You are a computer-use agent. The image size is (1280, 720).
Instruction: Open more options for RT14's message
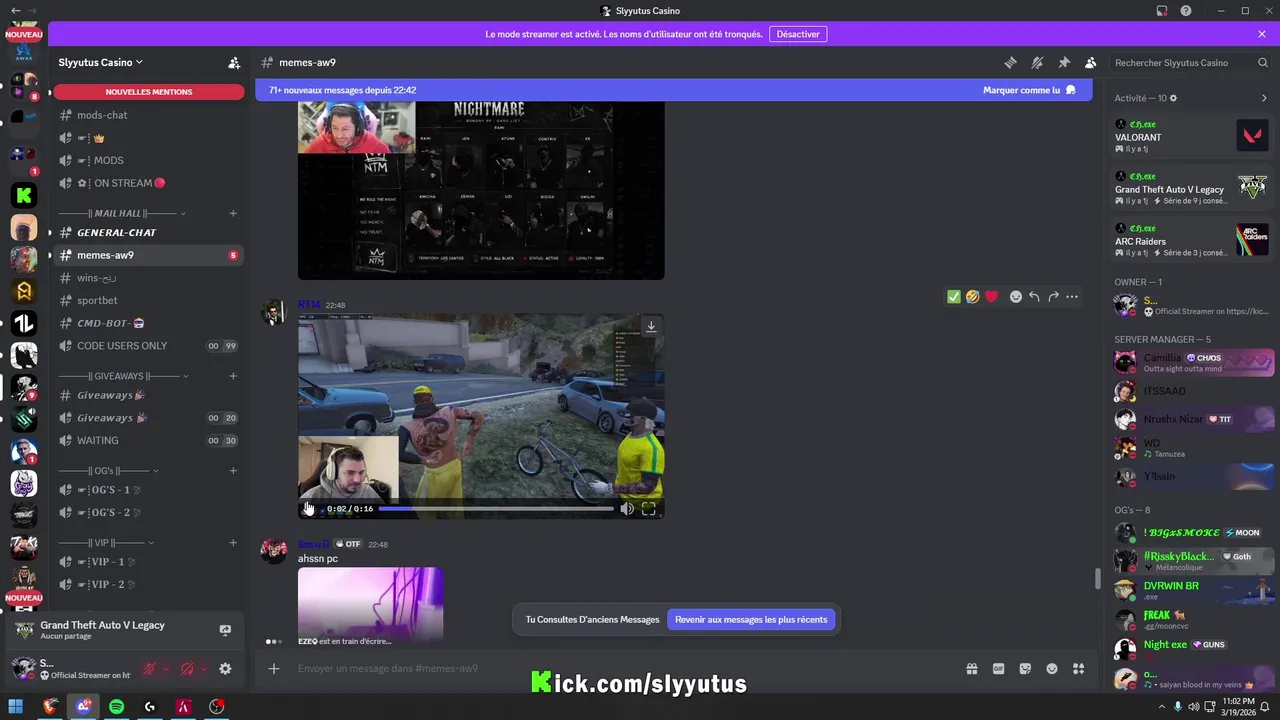[x=1072, y=297]
